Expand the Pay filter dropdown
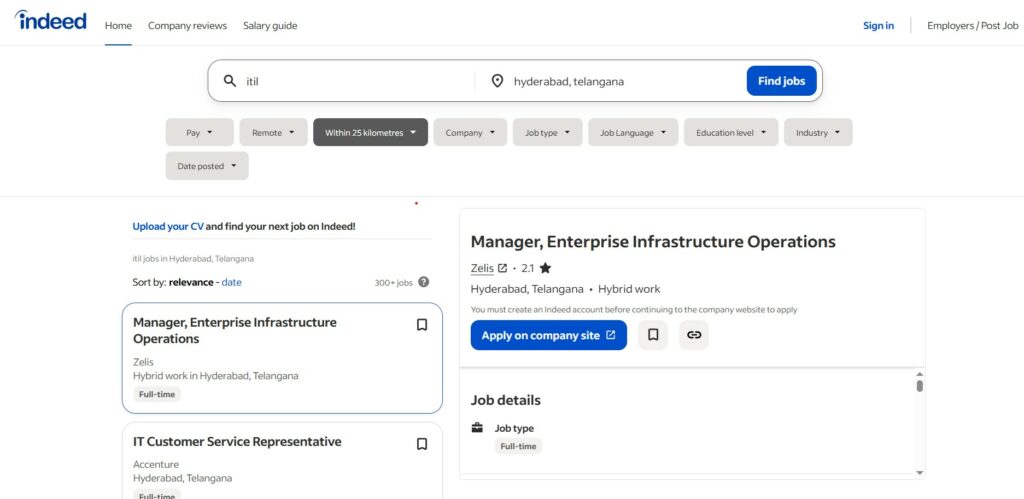The image size is (1024, 499). 199,133
